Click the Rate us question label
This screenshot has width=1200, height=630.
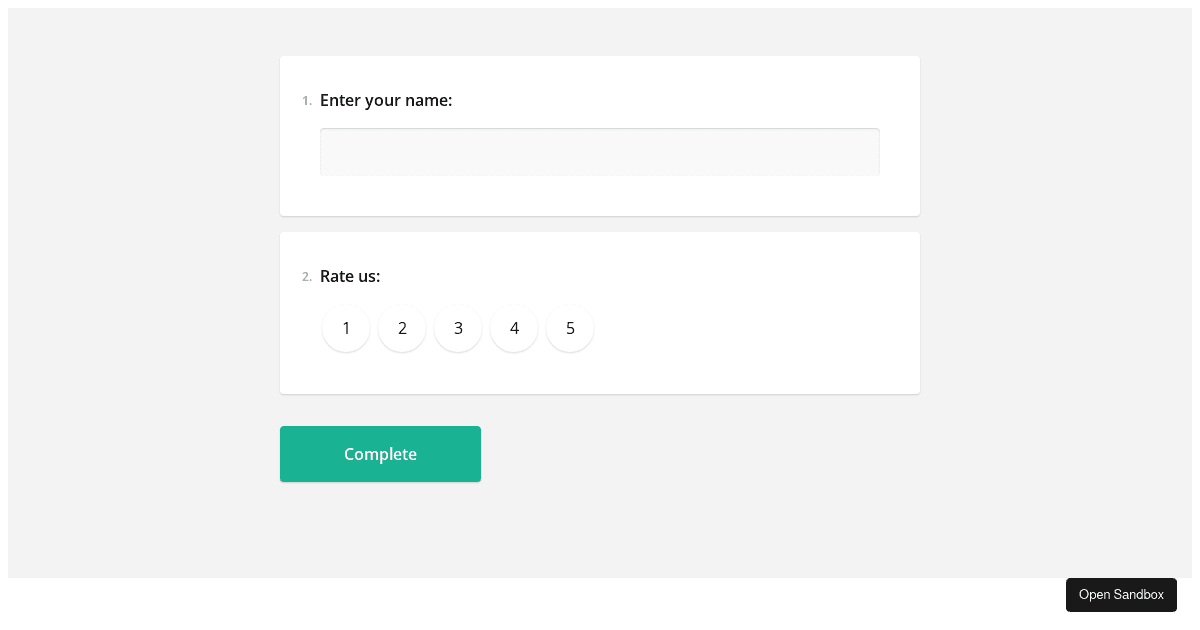pyautogui.click(x=350, y=276)
